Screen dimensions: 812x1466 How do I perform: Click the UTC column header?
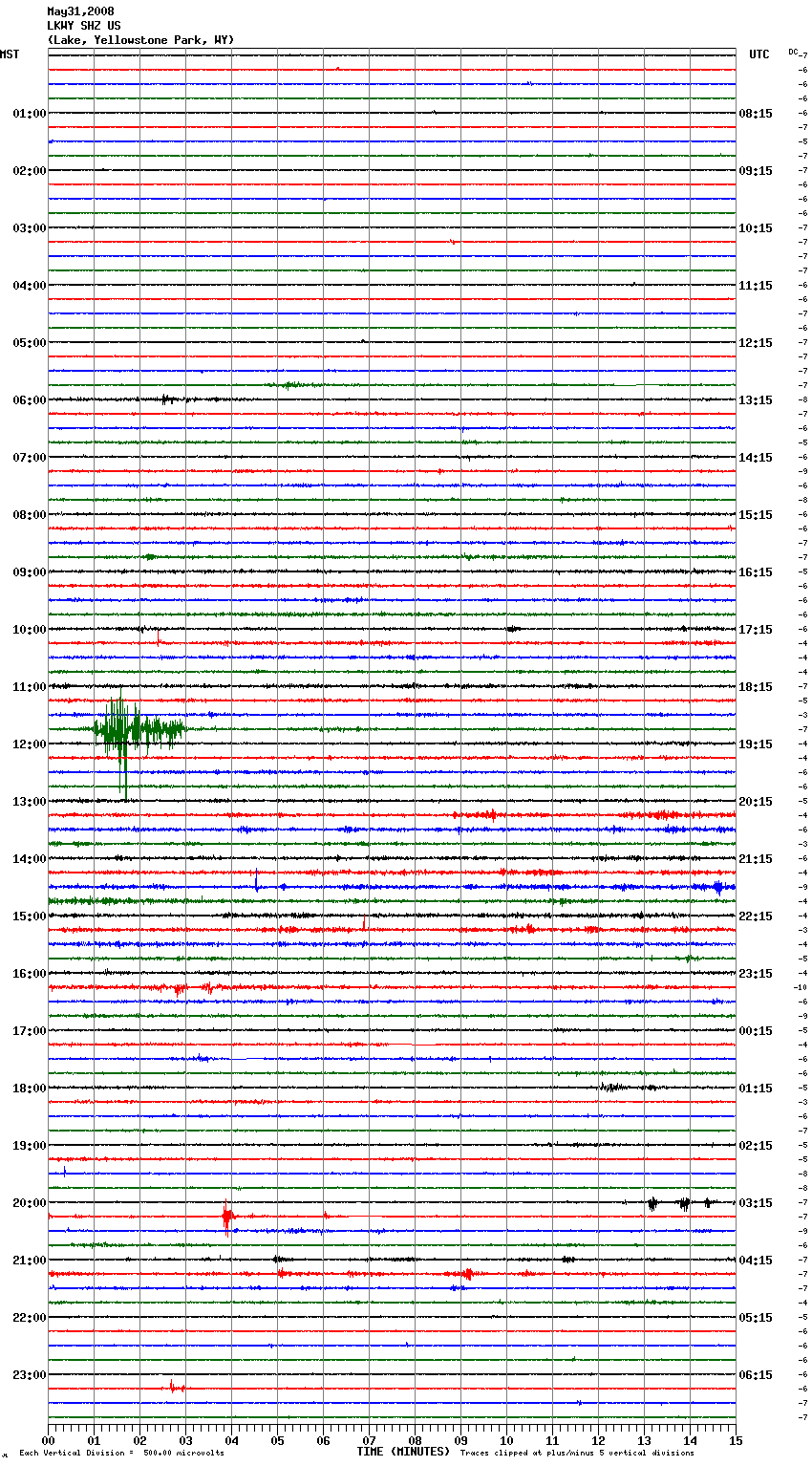coord(759,54)
